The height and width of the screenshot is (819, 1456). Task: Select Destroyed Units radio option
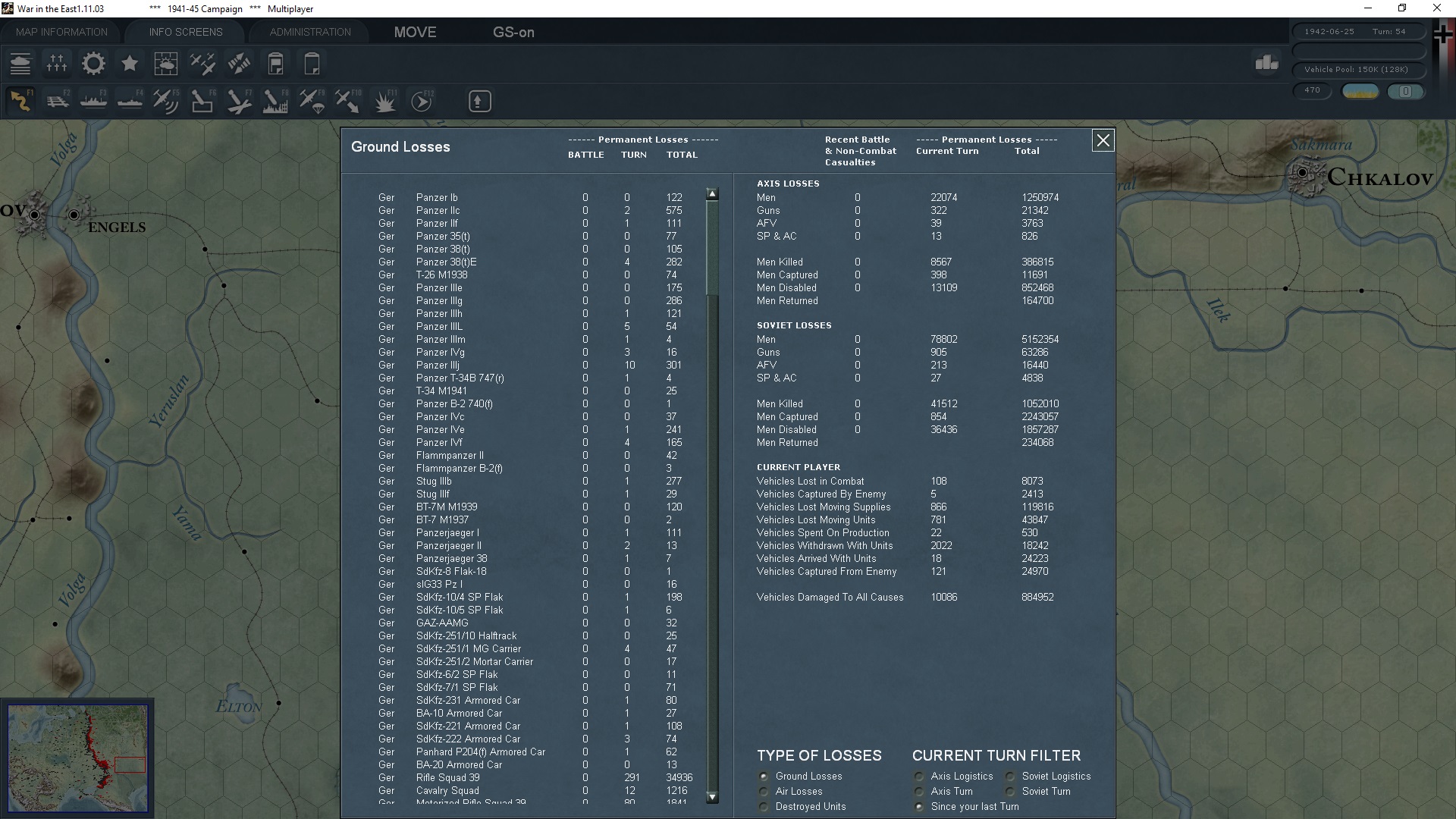764,807
